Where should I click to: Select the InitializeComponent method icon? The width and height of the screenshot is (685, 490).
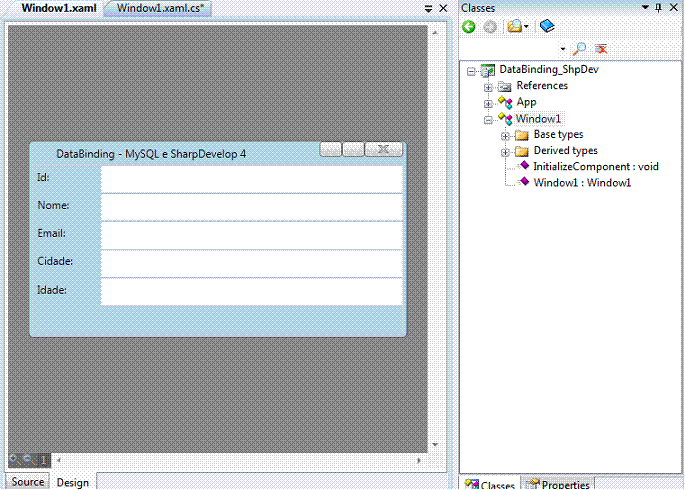coord(524,166)
